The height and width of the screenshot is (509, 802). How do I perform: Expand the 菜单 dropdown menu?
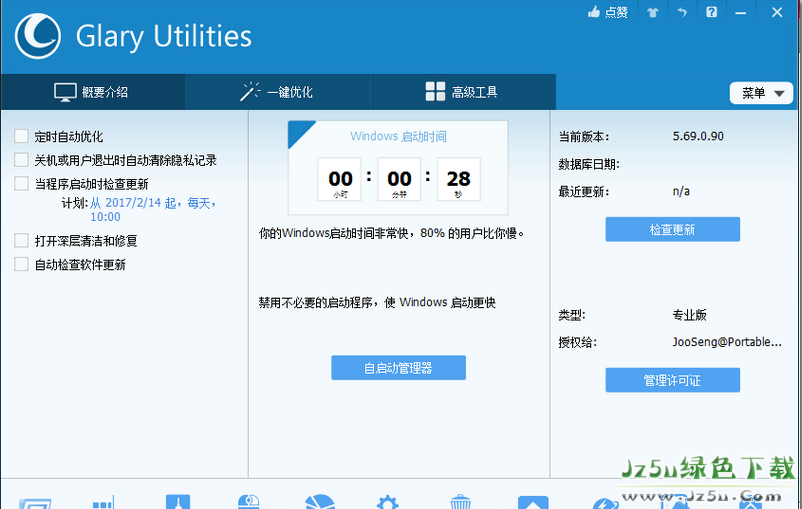pos(761,93)
